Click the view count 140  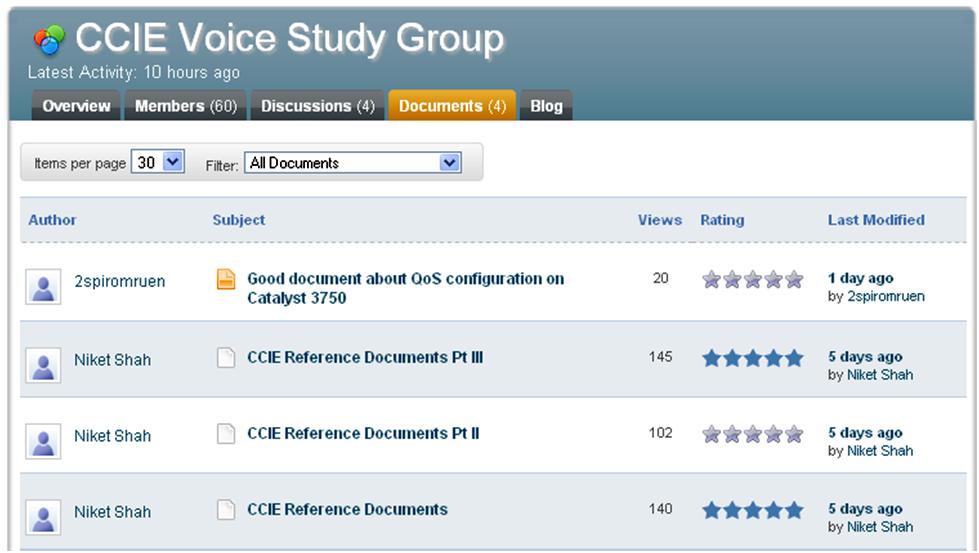pos(661,509)
